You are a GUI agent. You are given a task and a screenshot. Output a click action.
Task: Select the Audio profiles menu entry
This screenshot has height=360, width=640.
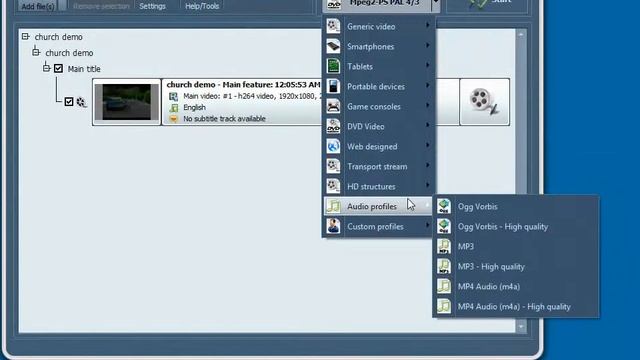[378, 207]
